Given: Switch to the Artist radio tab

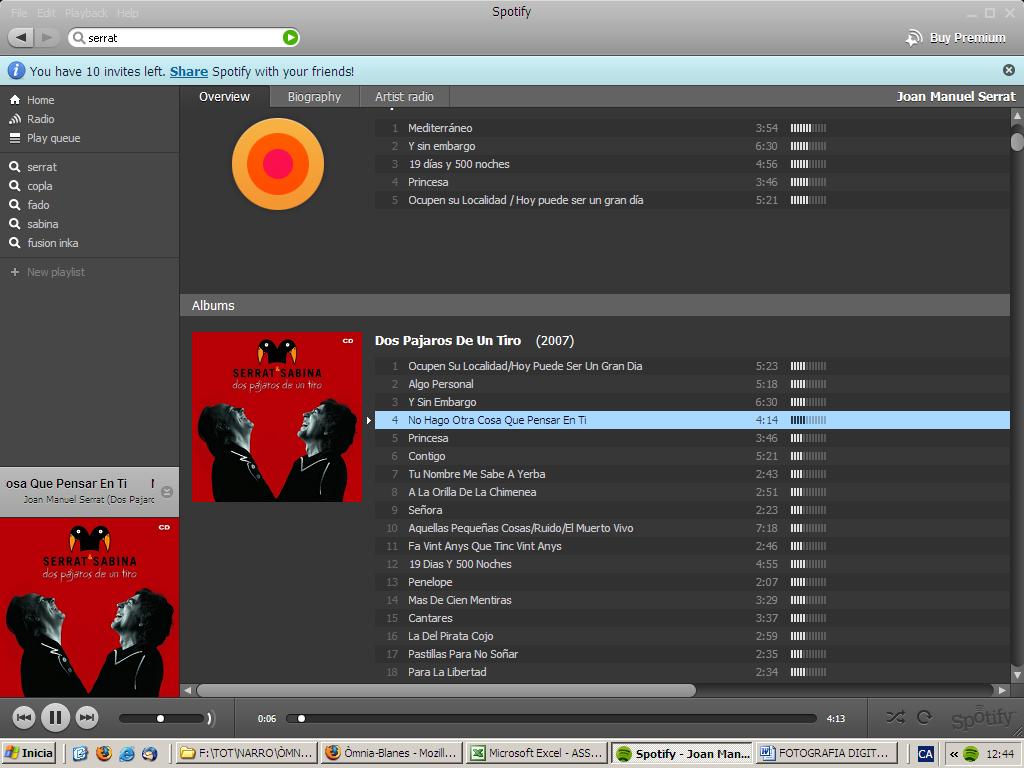Looking at the screenshot, I should pyautogui.click(x=404, y=97).
